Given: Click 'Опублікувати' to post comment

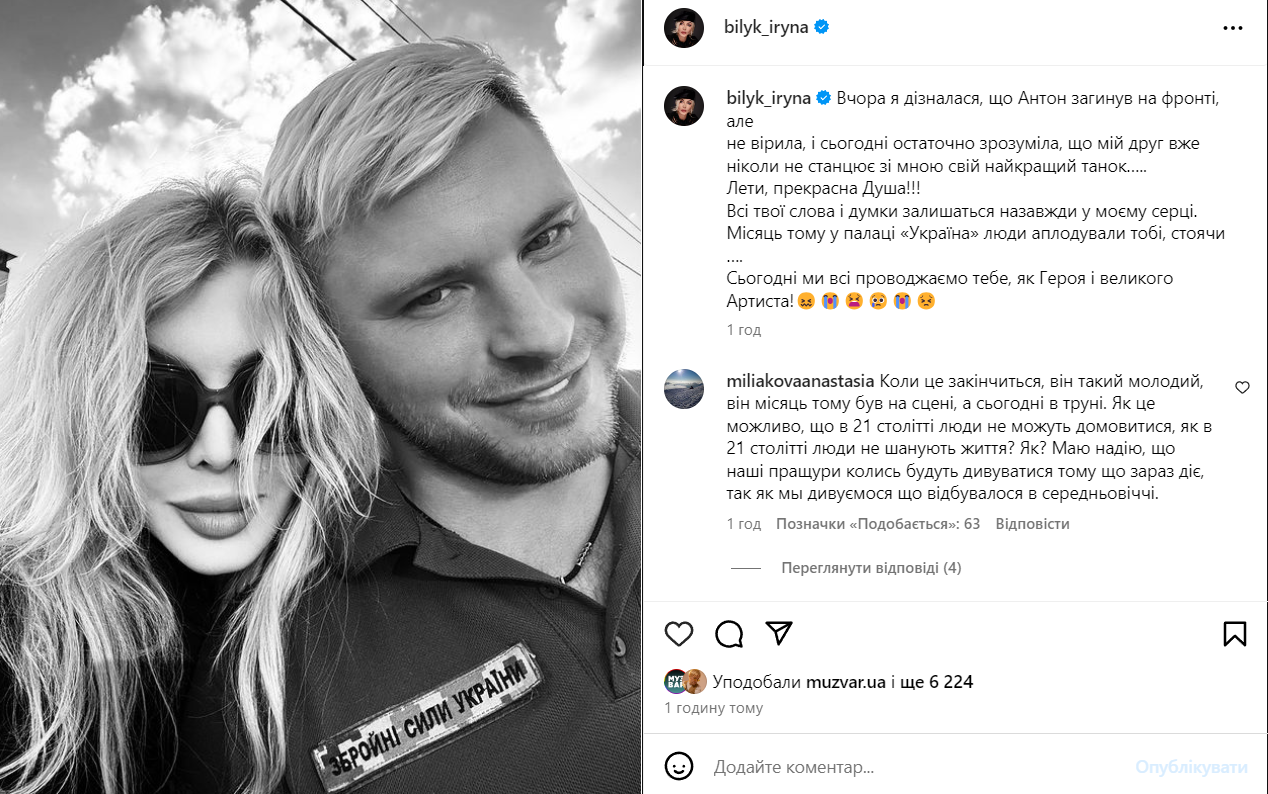Looking at the screenshot, I should [1191, 767].
